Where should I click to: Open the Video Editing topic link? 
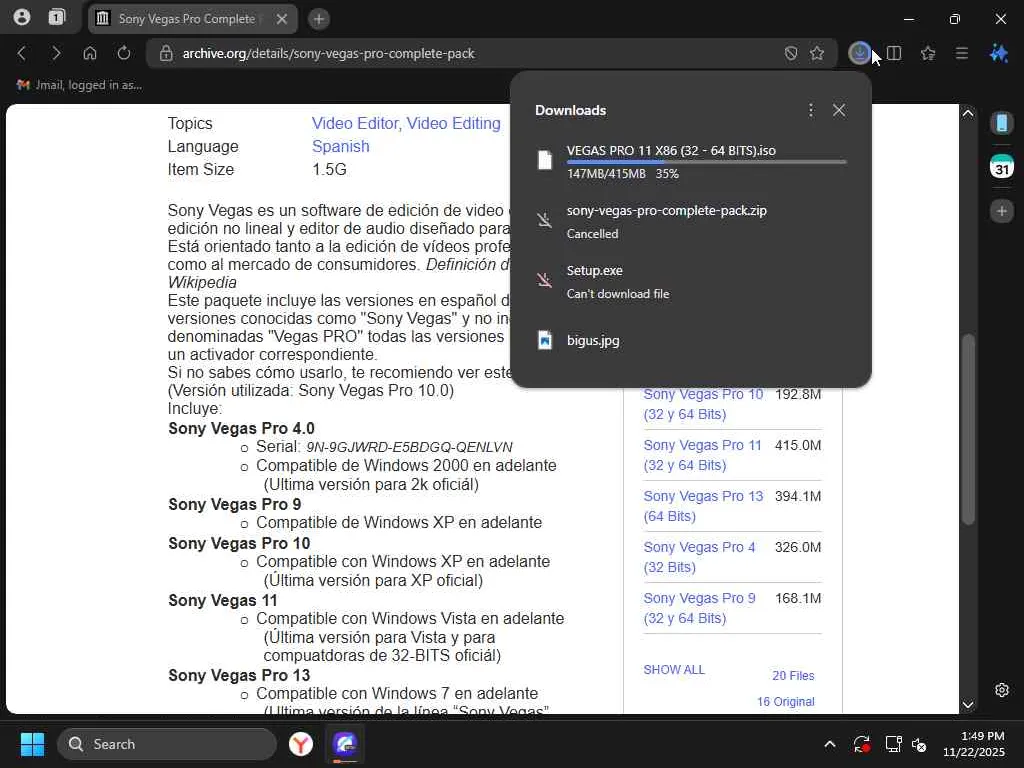coord(454,123)
